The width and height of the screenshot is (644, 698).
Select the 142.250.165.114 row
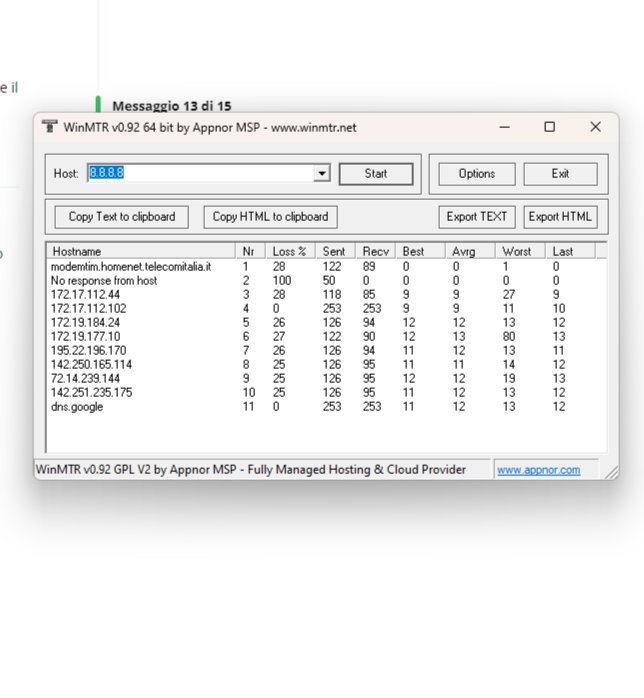pyautogui.click(x=326, y=365)
